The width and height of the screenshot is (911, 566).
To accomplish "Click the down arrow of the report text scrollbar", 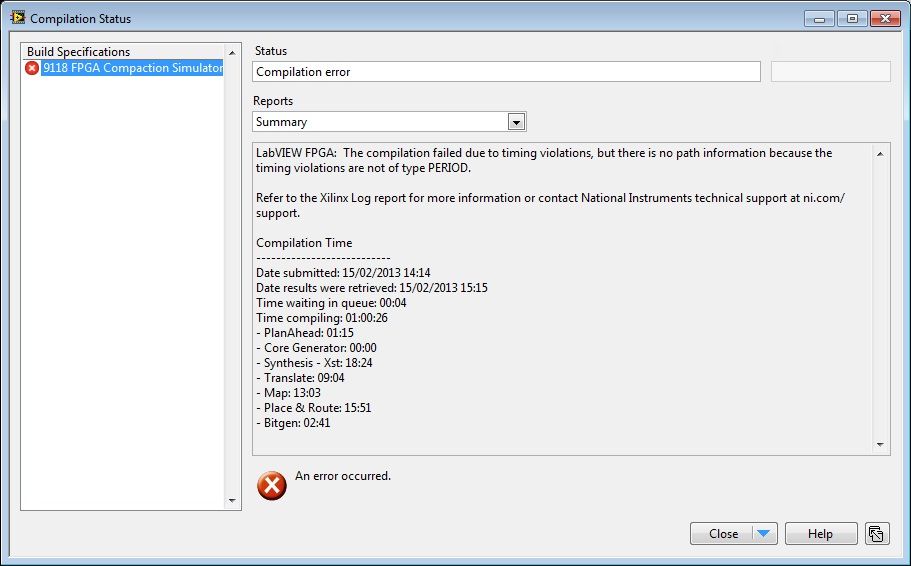I will tap(880, 445).
